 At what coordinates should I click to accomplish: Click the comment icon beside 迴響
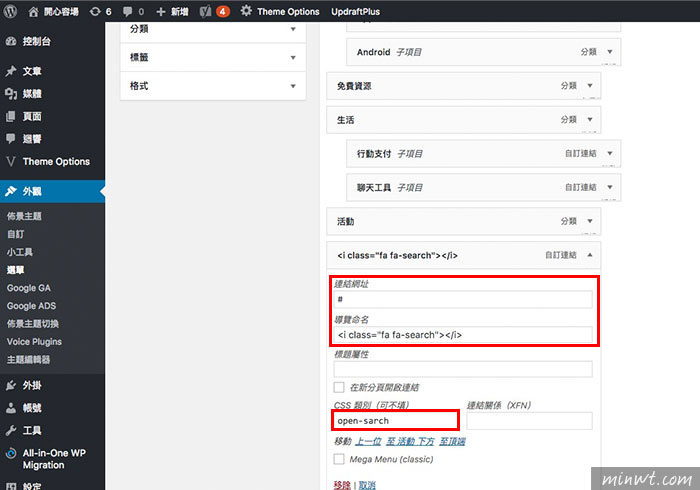click(x=11, y=139)
